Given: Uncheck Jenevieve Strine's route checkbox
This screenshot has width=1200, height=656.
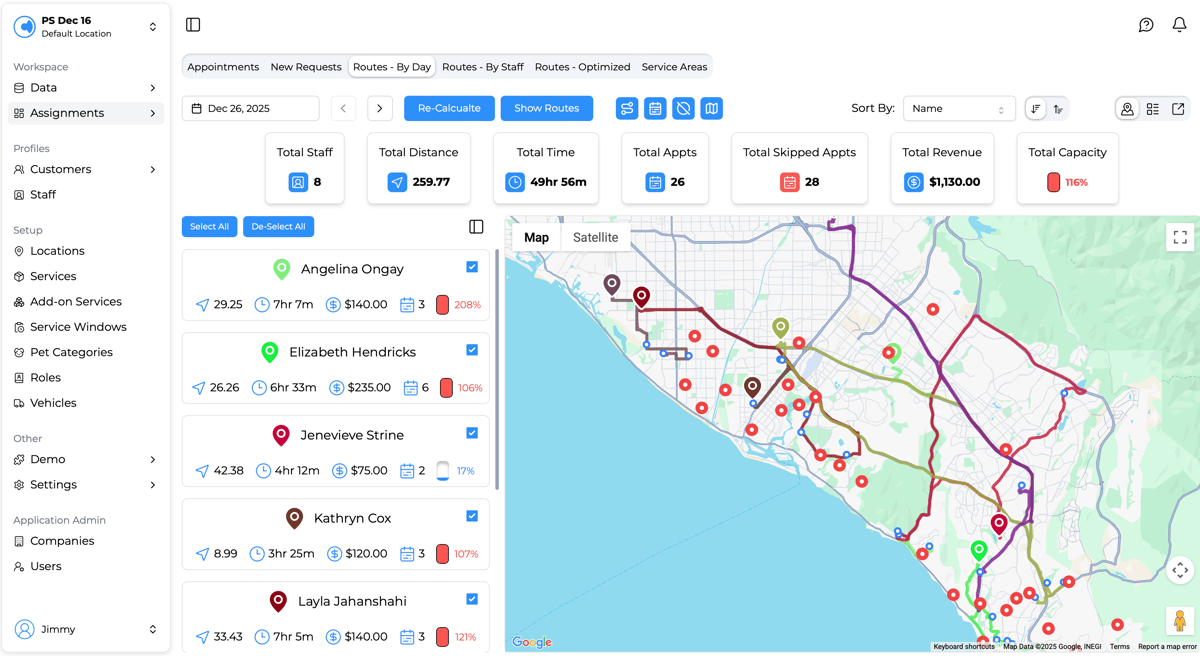Looking at the screenshot, I should click(x=472, y=433).
